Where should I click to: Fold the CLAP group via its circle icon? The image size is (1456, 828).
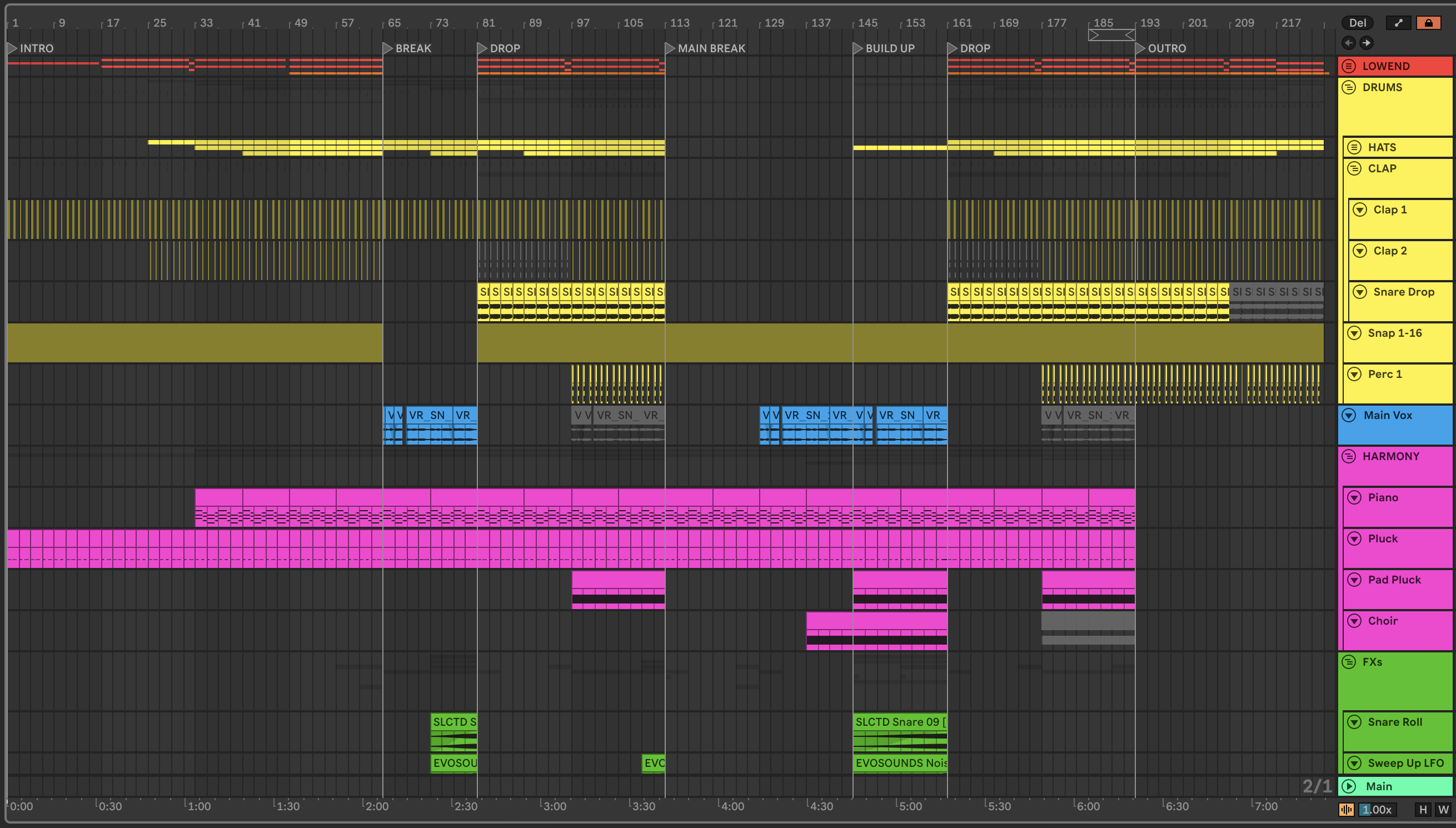[1354, 168]
